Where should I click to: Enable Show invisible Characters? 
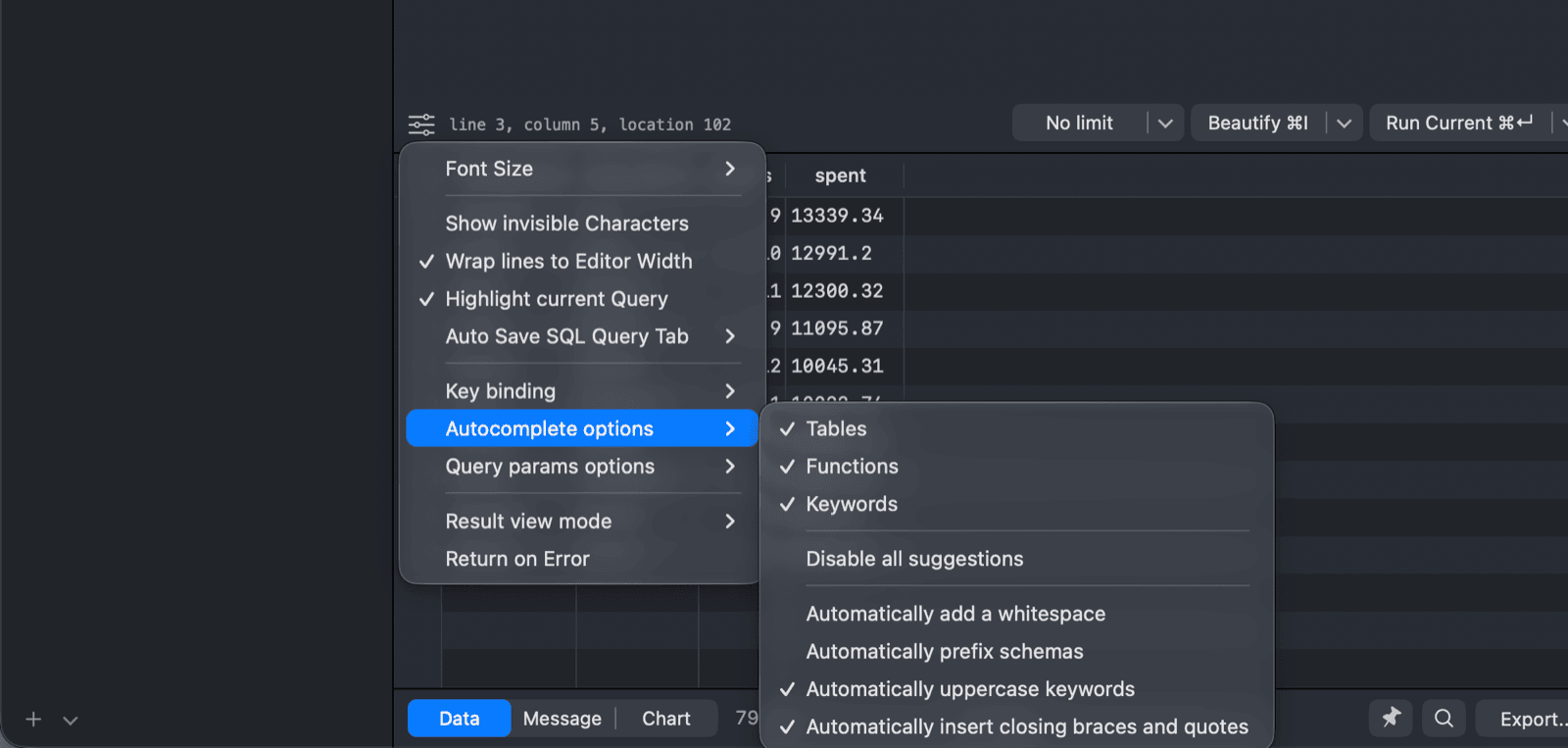pyautogui.click(x=582, y=224)
